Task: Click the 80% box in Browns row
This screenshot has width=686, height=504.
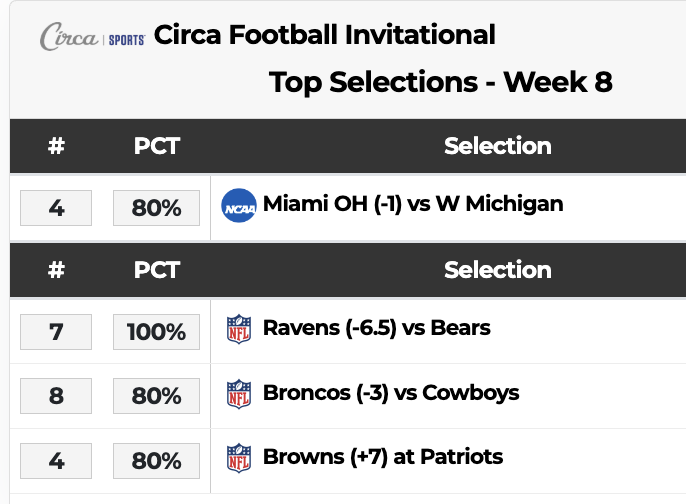Action: pyautogui.click(x=157, y=461)
